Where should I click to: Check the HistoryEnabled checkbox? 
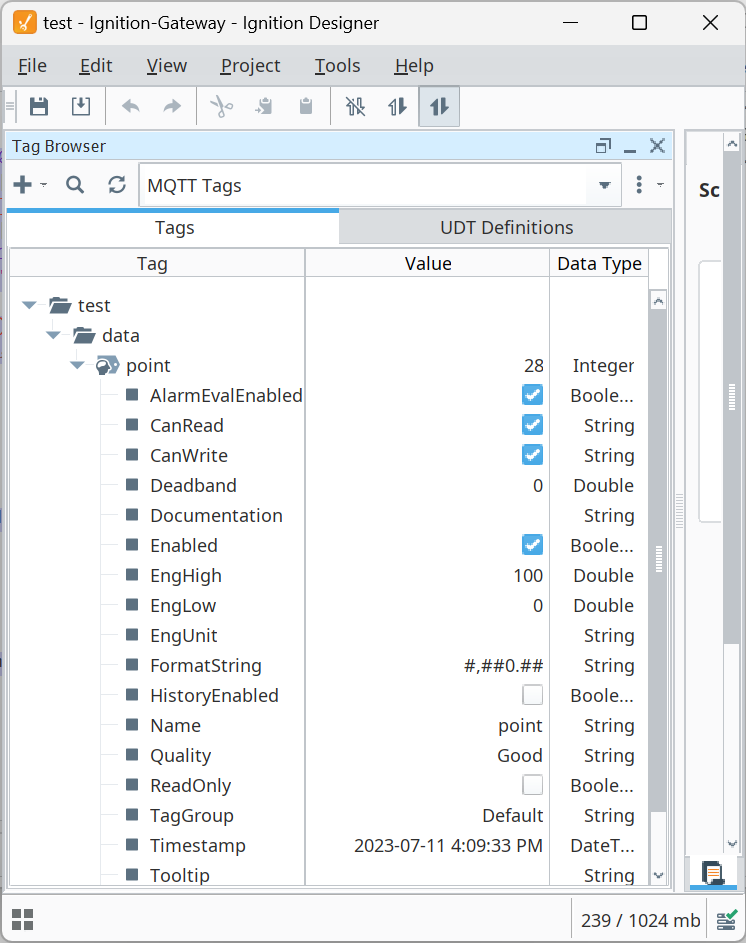tap(532, 695)
